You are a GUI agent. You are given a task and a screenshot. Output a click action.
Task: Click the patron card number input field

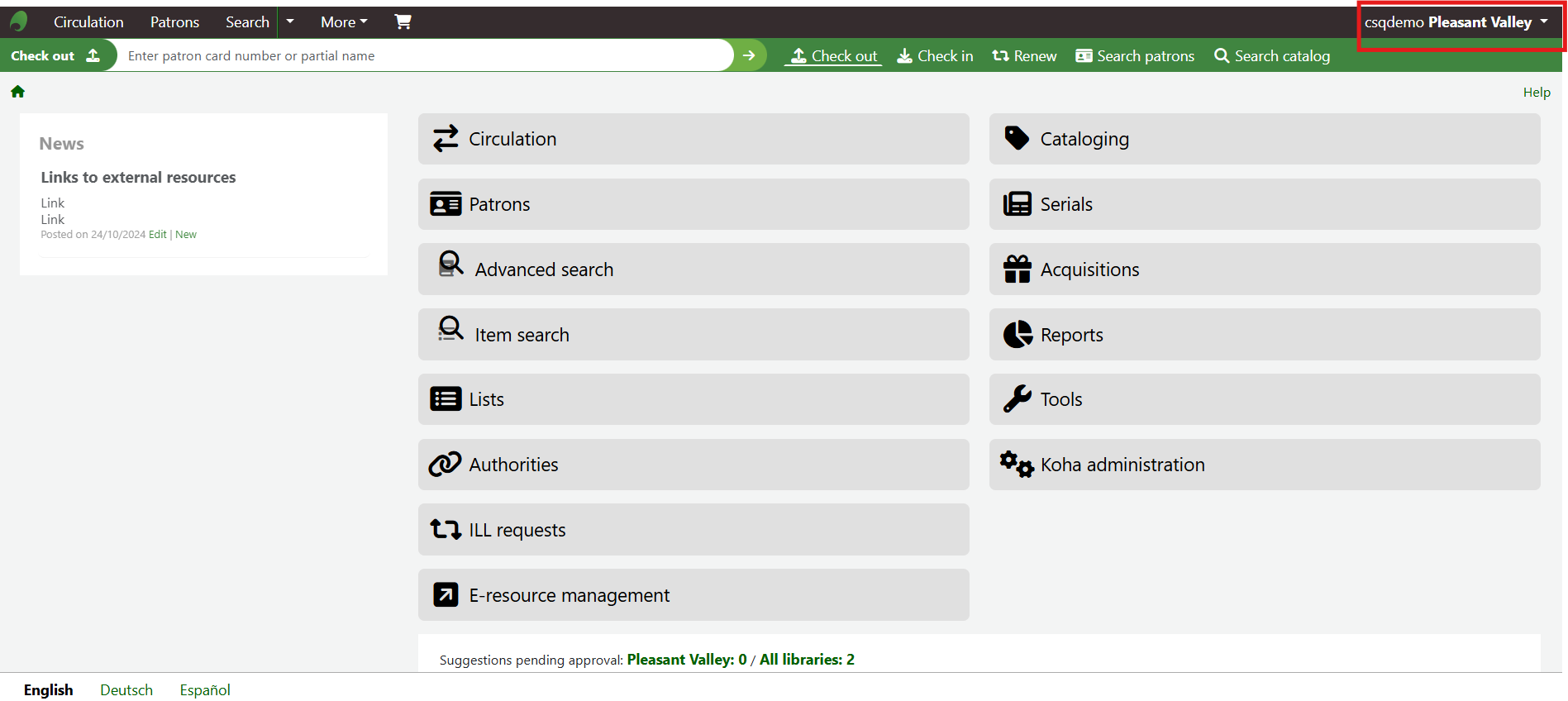(424, 55)
